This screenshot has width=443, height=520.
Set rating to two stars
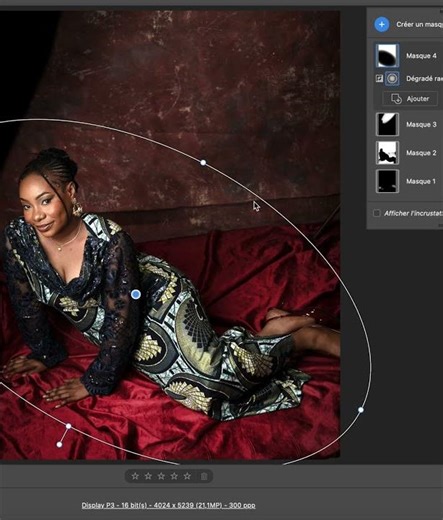click(148, 476)
